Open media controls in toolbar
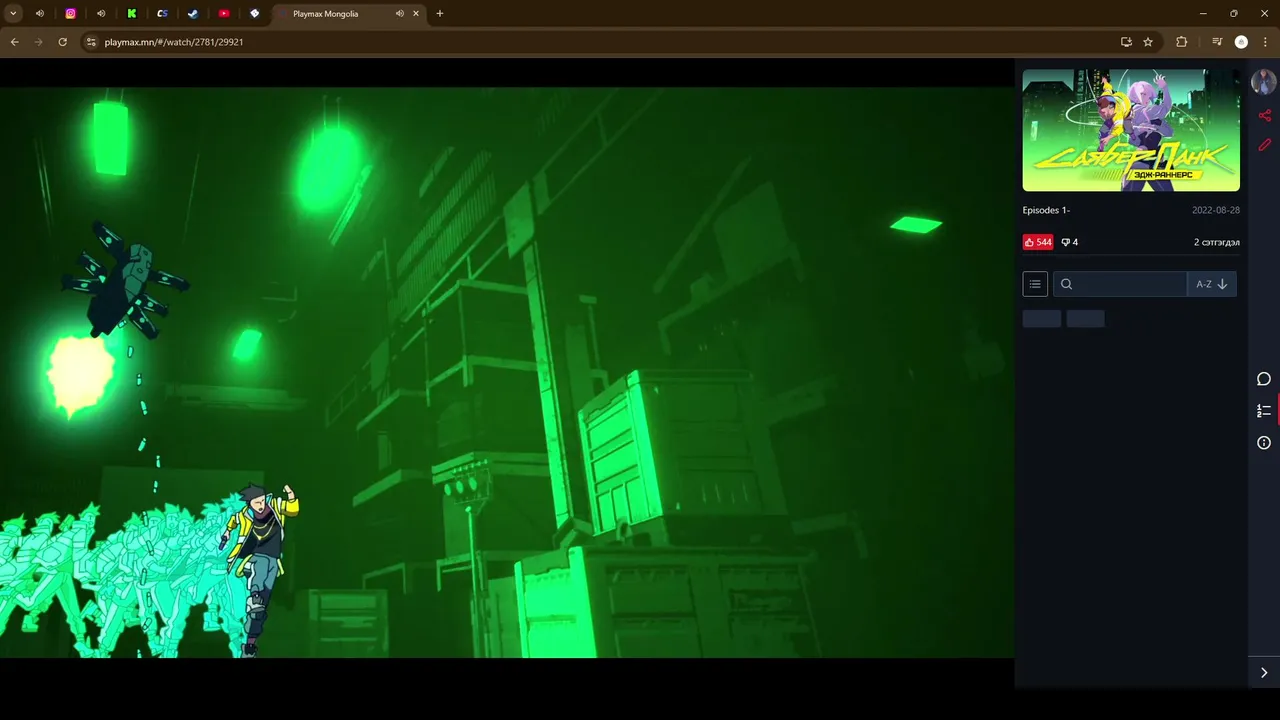 pos(1217,42)
